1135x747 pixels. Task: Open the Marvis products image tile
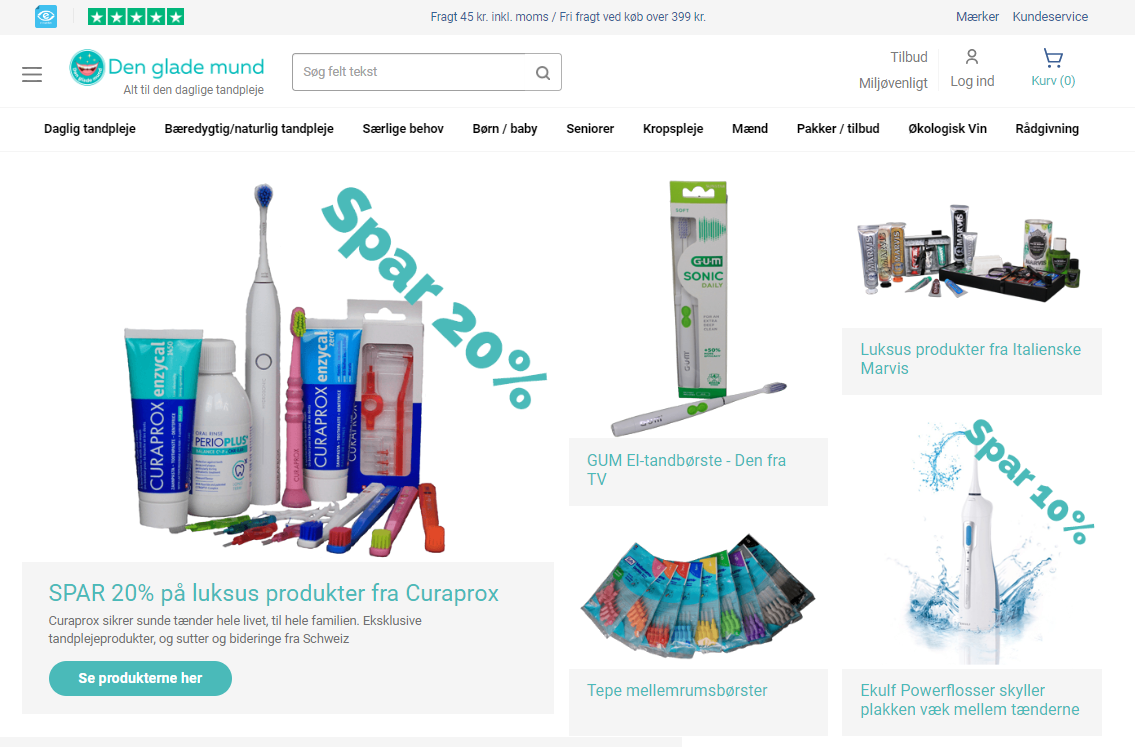[971, 253]
